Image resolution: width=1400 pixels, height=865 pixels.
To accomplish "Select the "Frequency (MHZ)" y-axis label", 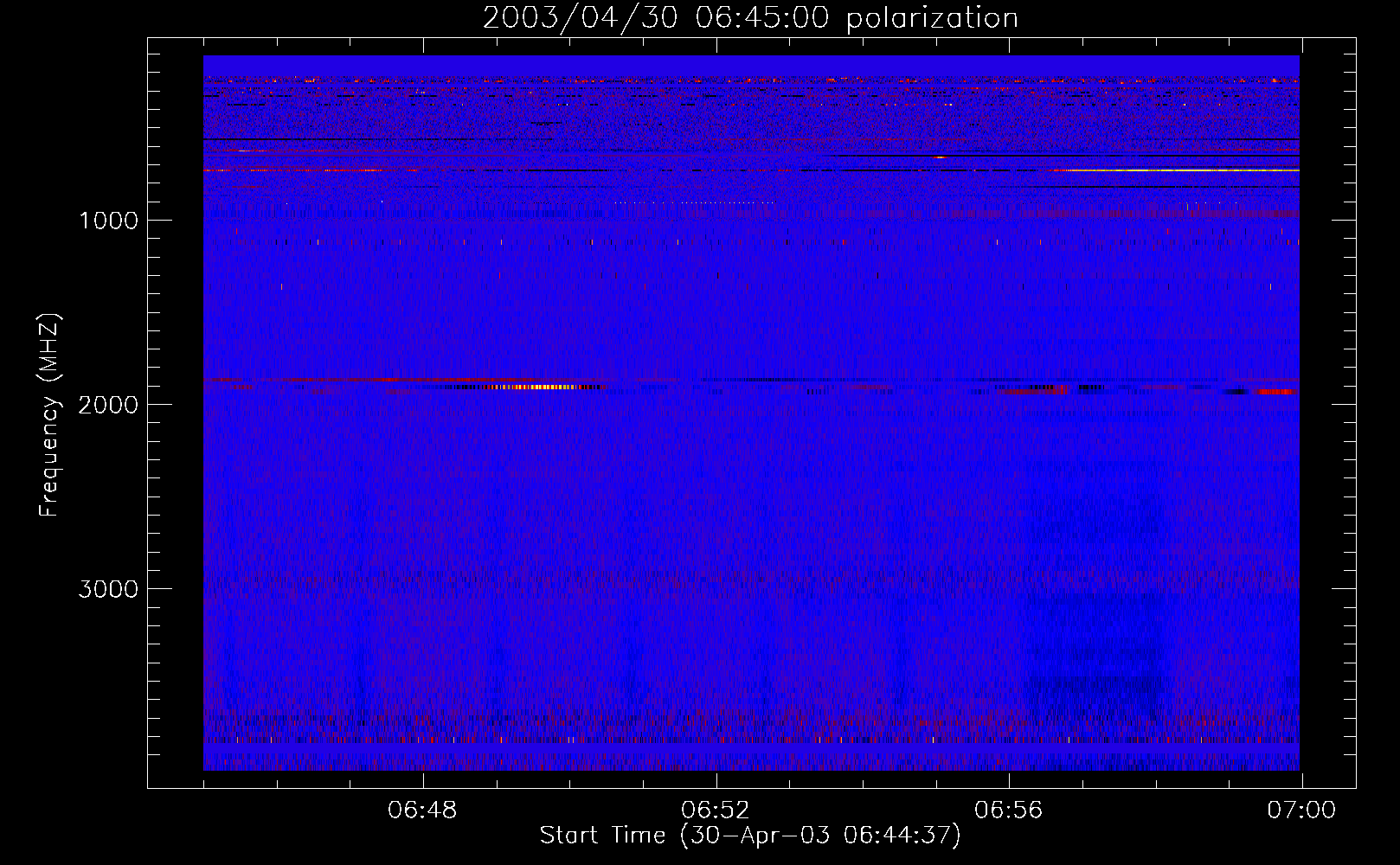I will pyautogui.click(x=50, y=415).
